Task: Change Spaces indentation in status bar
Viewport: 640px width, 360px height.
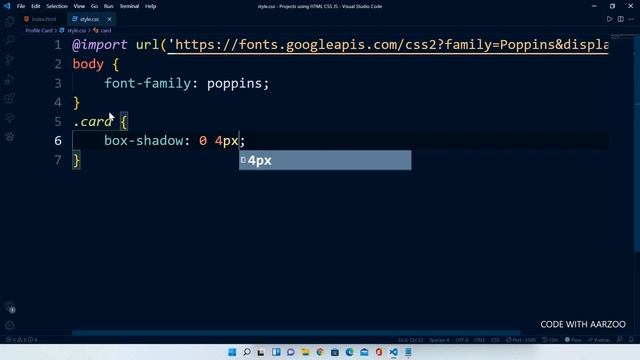Action: tap(439, 340)
